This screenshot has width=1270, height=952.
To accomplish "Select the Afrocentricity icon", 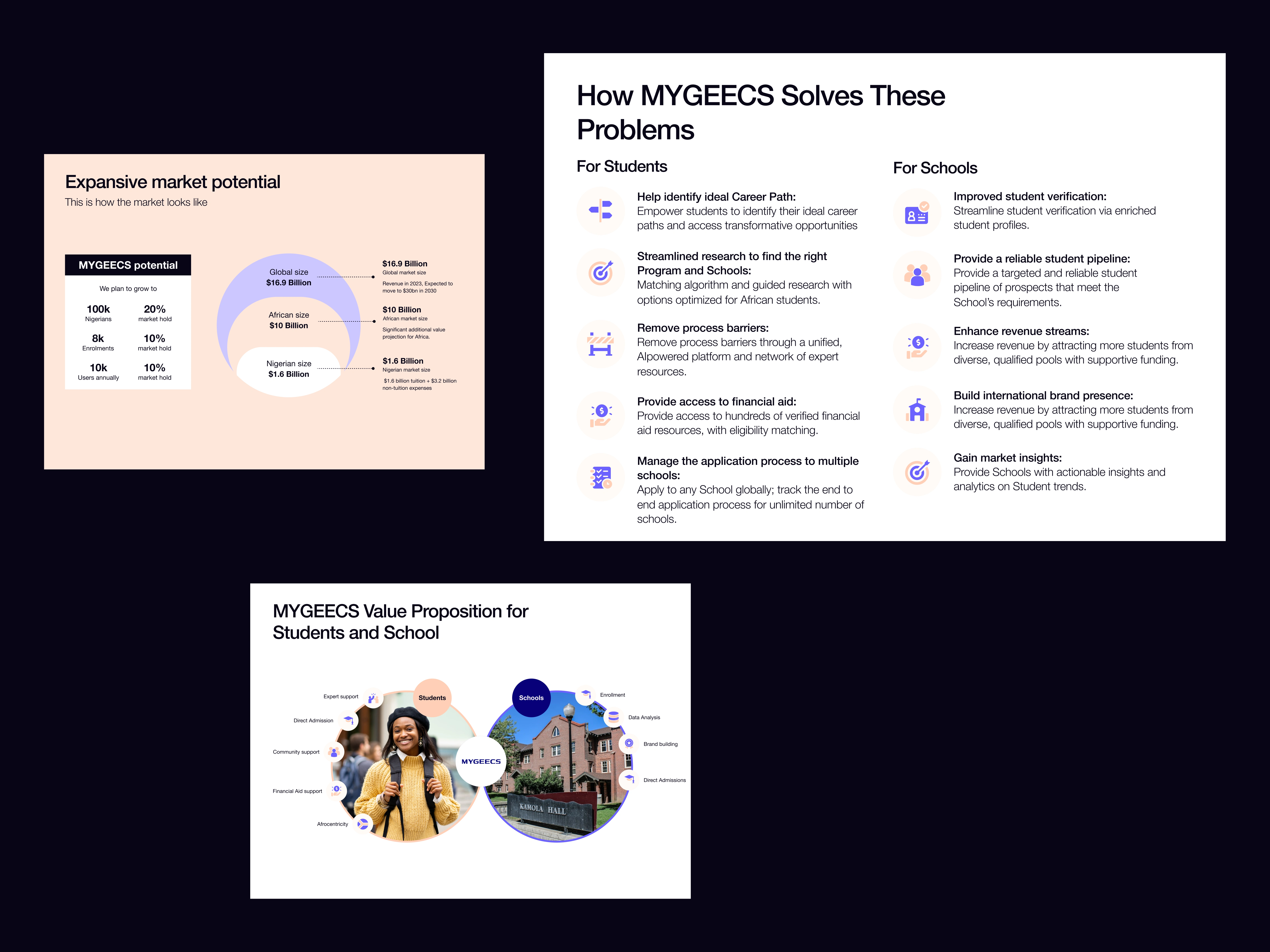I will (x=363, y=824).
